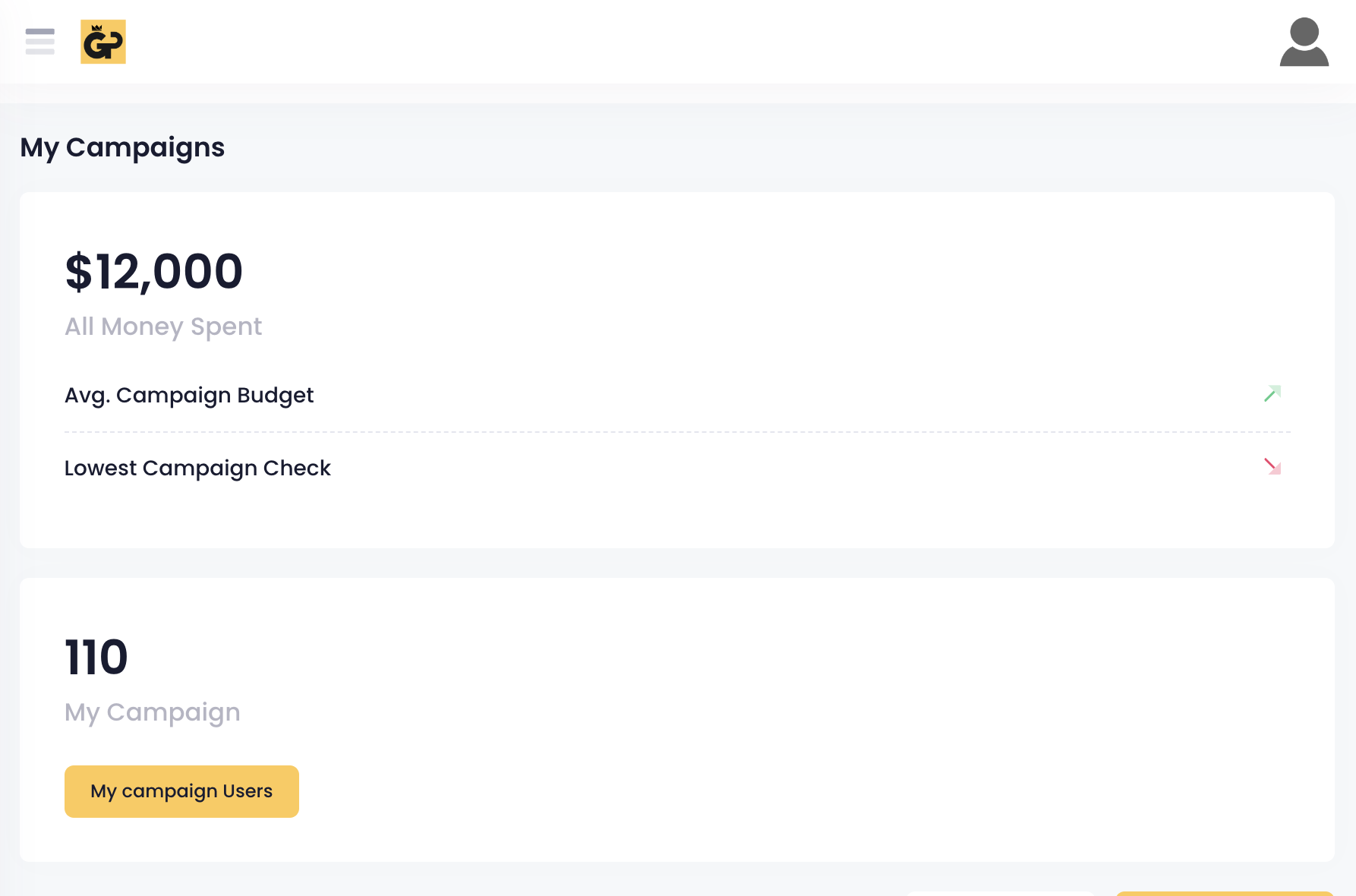Click the gray My Campaign caption

pos(153,712)
